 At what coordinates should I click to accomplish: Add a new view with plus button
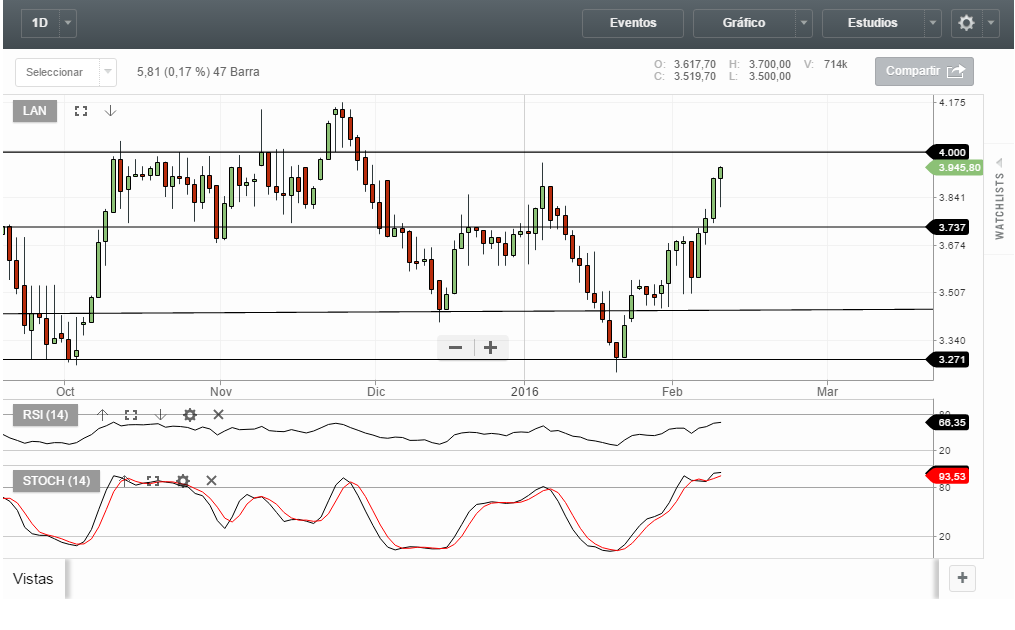point(962,578)
